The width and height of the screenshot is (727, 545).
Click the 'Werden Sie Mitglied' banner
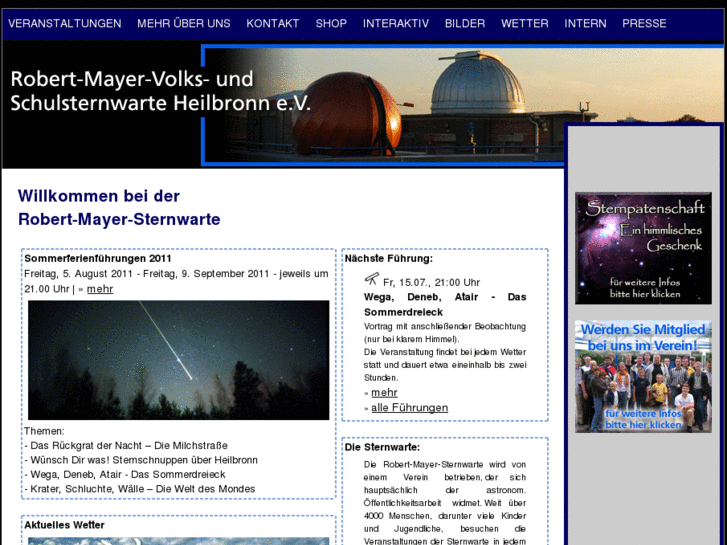(x=644, y=377)
